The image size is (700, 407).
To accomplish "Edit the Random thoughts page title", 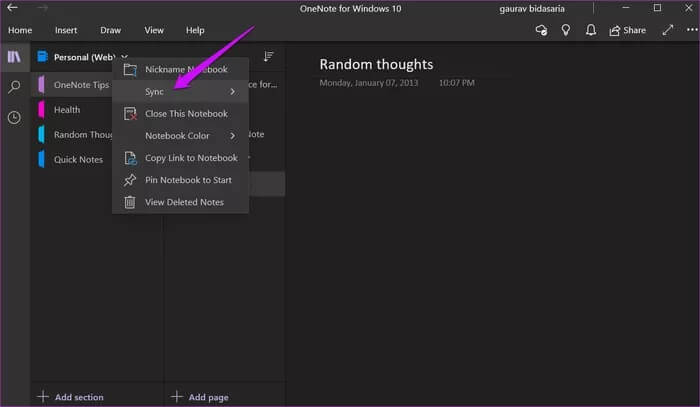I will (376, 64).
